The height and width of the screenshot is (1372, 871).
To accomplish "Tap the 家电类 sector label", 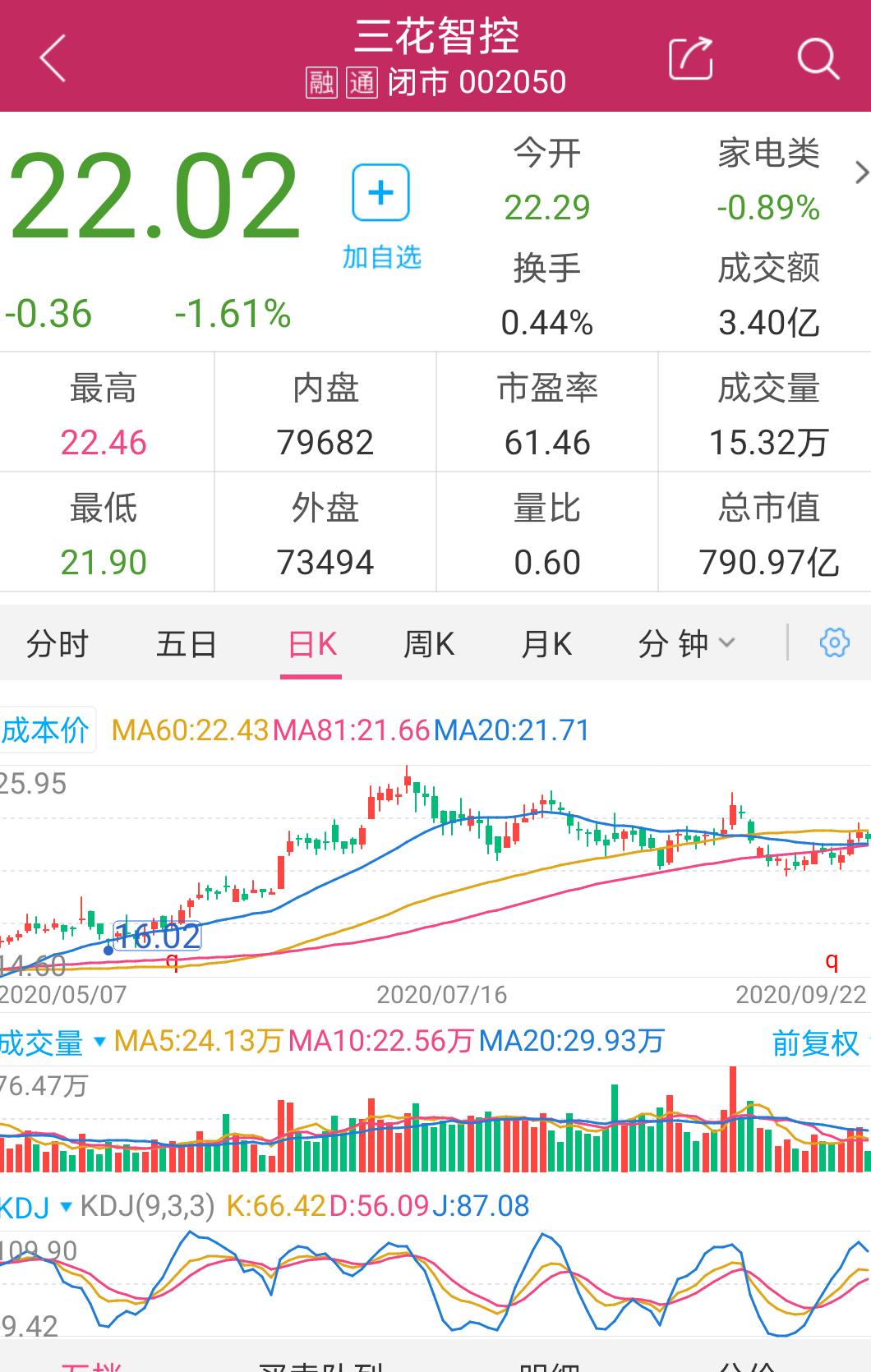I will [768, 154].
